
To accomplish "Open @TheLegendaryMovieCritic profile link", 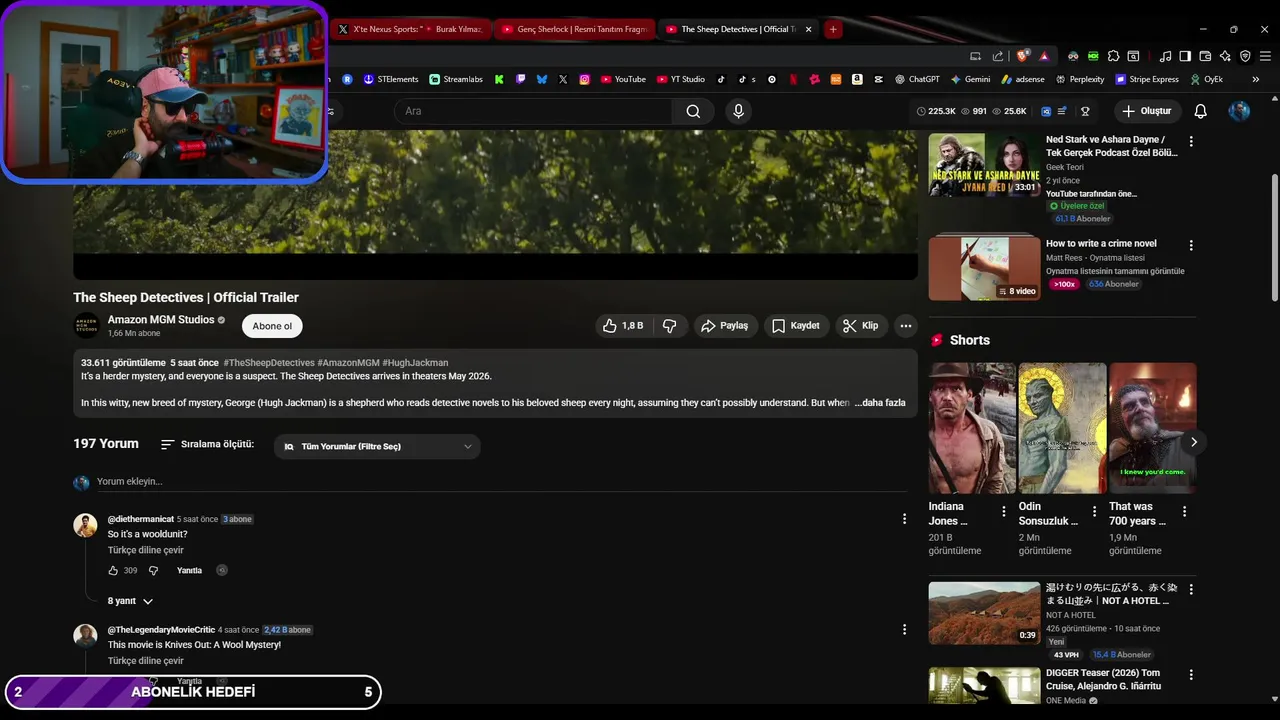I will click(x=161, y=630).
